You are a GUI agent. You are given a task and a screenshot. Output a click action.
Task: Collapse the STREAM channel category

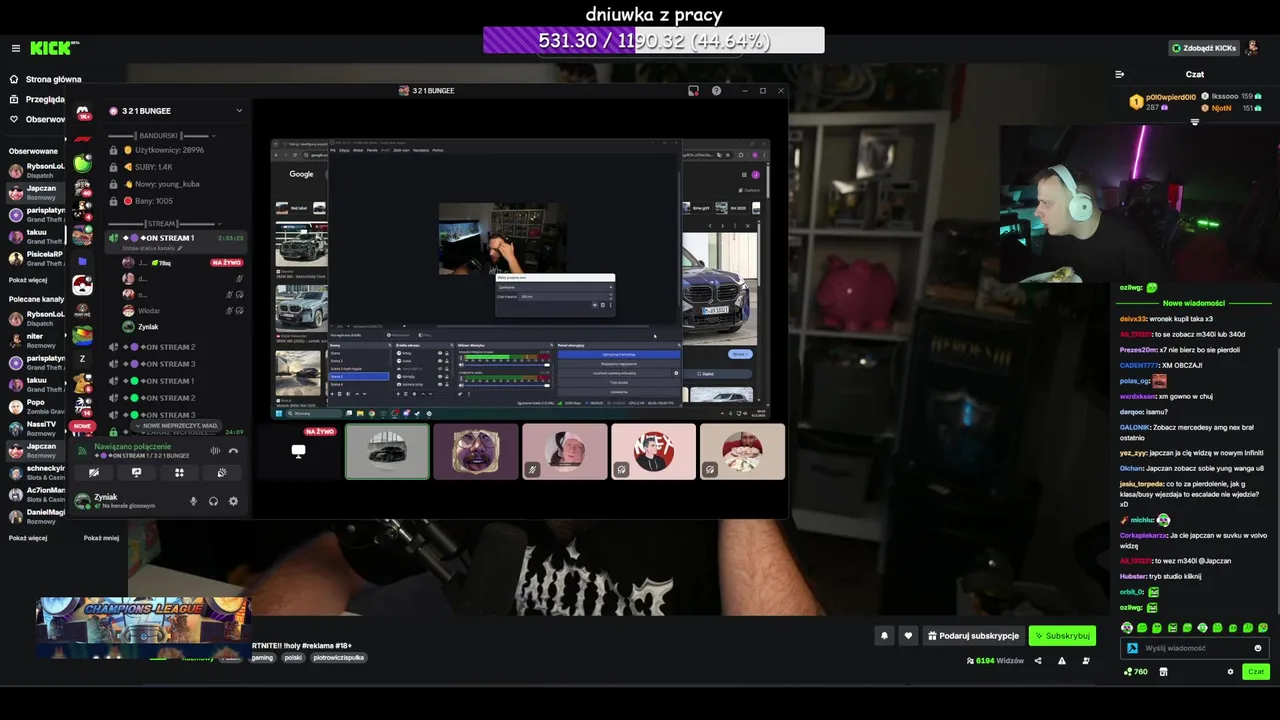coord(161,223)
